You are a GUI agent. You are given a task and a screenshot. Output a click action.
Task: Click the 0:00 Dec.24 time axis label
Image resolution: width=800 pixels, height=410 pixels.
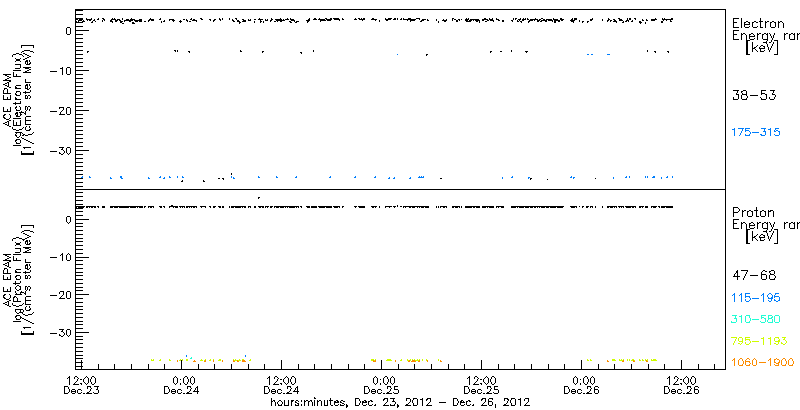tap(182, 386)
